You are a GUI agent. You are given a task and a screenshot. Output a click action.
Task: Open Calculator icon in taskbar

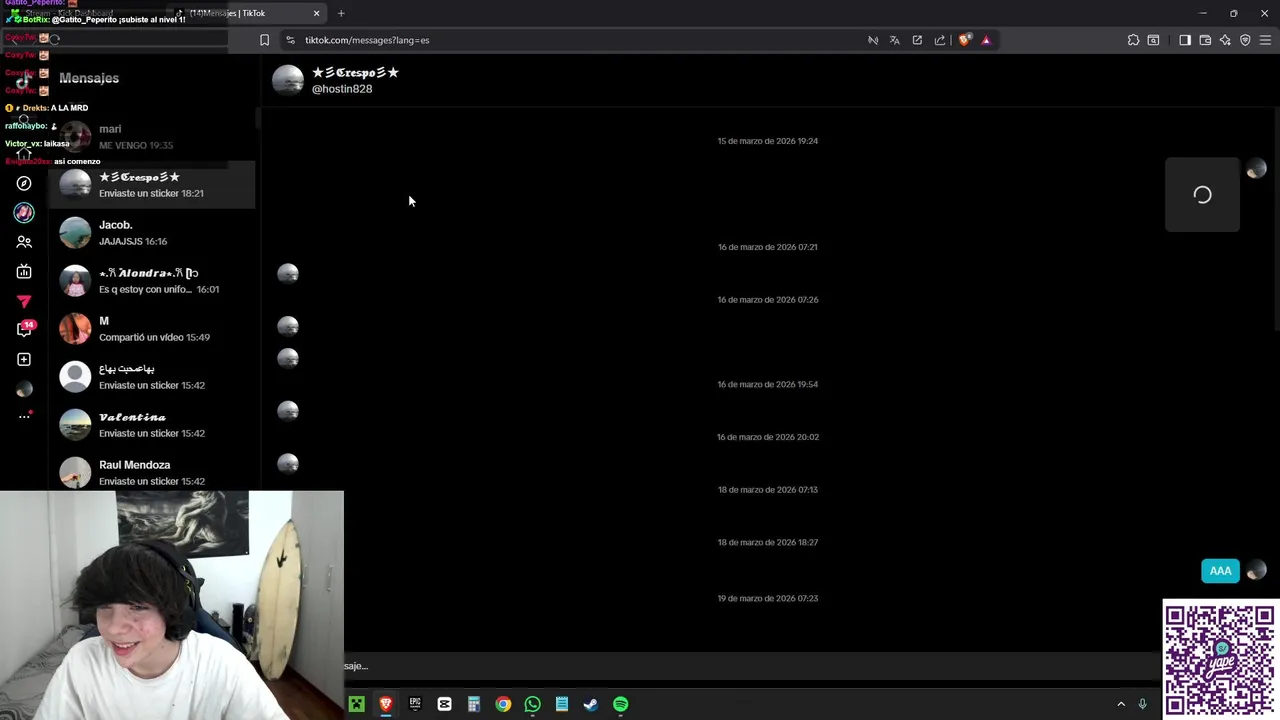[x=474, y=704]
